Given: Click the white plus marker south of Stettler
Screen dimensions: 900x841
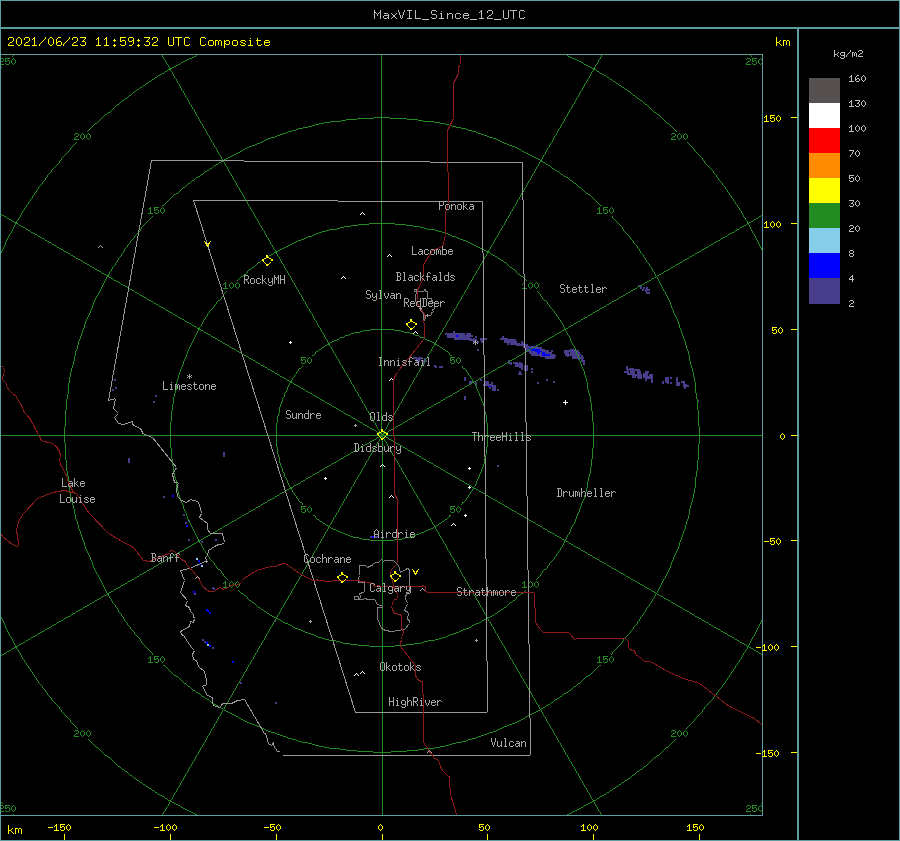Looking at the screenshot, I should tap(565, 402).
